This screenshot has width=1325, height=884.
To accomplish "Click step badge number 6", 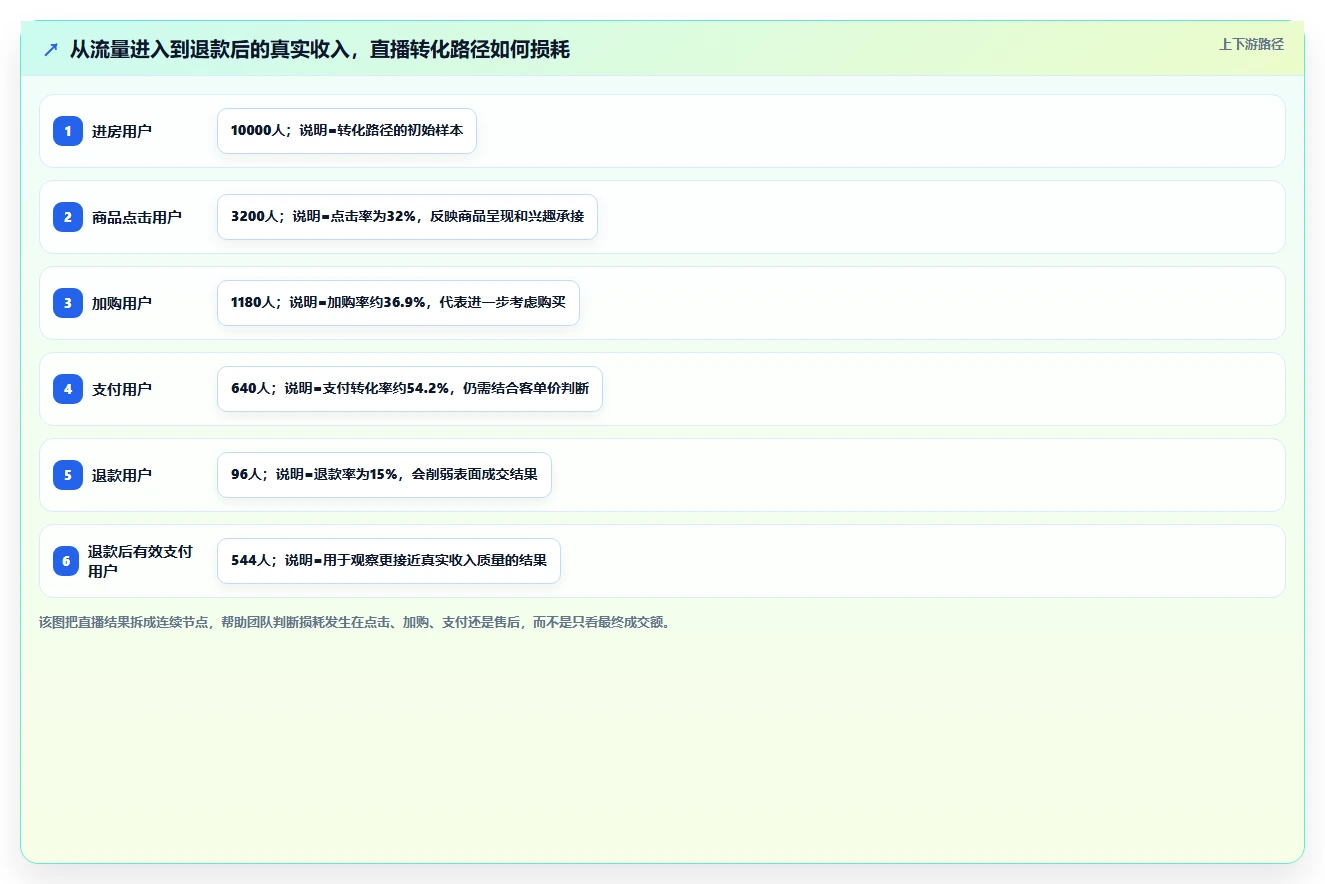I will [x=66, y=561].
